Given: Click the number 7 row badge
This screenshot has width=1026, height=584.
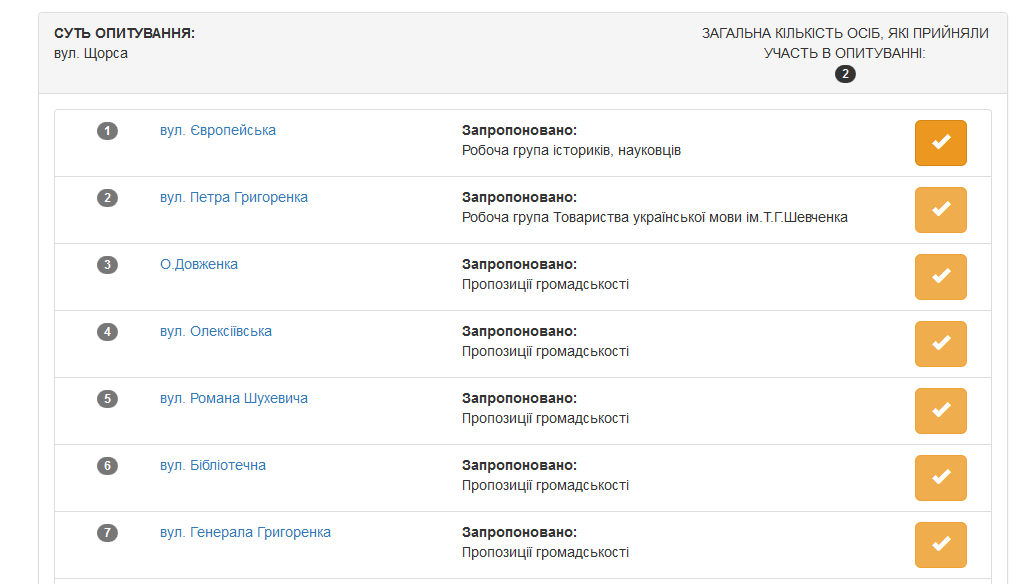Looking at the screenshot, I should [107, 533].
